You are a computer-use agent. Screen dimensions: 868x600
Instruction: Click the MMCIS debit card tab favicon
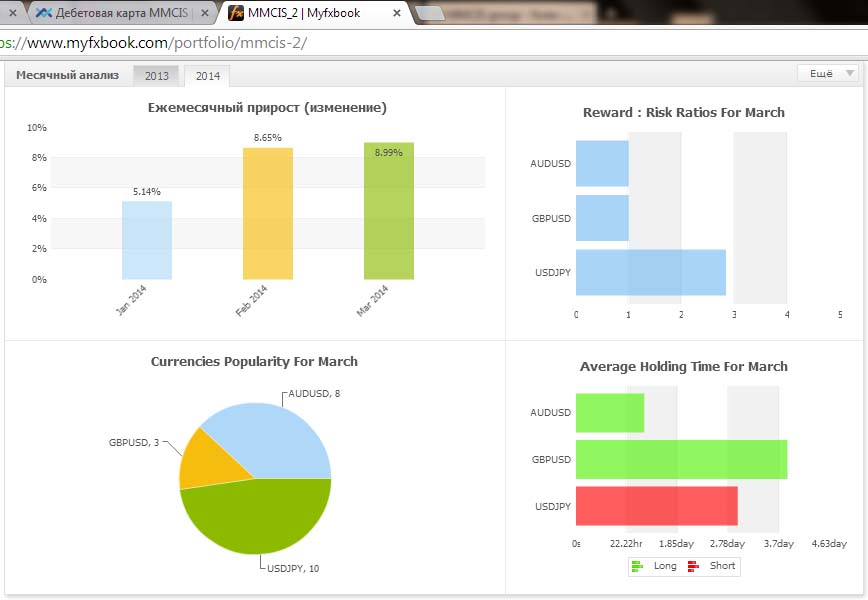coord(43,14)
